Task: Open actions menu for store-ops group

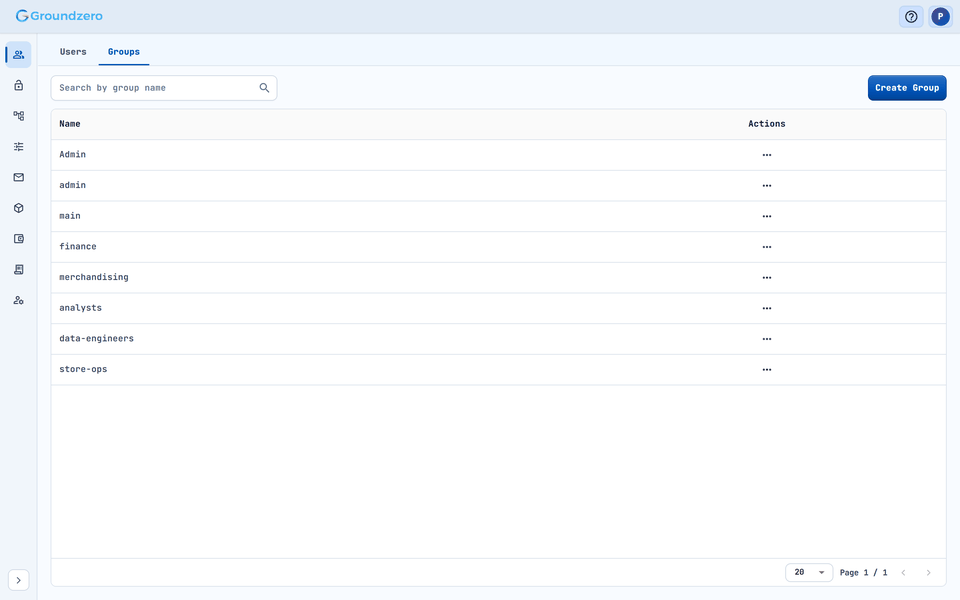Action: pyautogui.click(x=767, y=369)
